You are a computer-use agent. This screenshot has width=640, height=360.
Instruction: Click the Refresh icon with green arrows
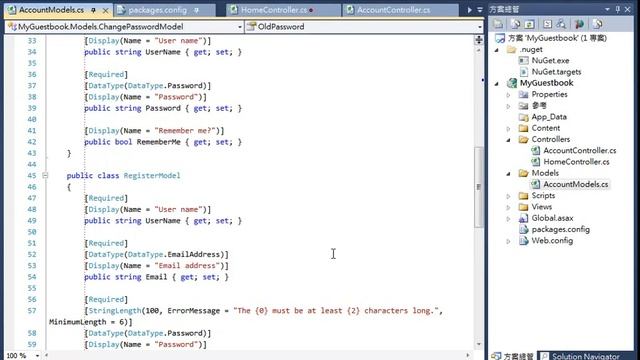click(529, 24)
